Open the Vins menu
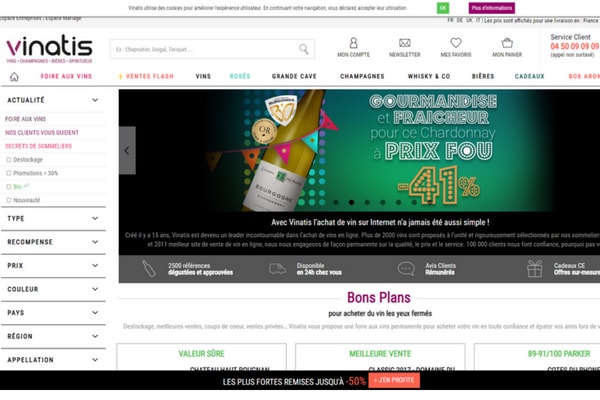Screen dimensions: 600x400 (203, 76)
